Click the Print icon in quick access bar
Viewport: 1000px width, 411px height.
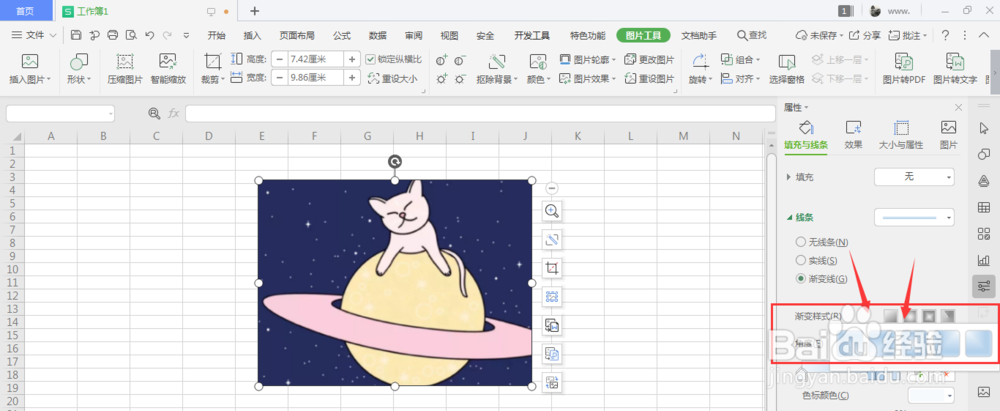pos(113,35)
